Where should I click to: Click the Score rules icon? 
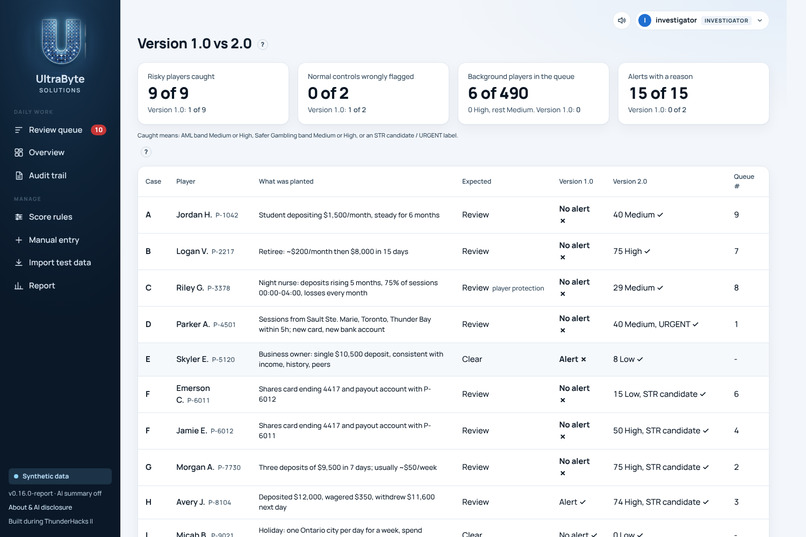19,217
